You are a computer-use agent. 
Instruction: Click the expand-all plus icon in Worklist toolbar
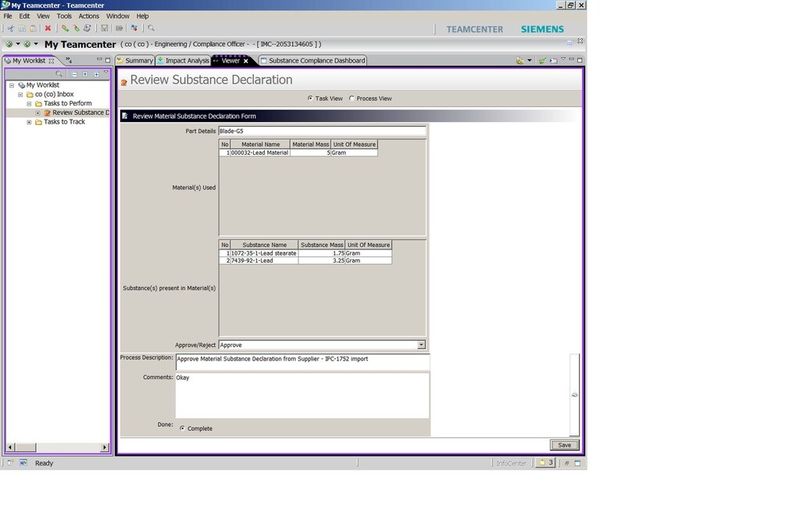click(x=96, y=74)
